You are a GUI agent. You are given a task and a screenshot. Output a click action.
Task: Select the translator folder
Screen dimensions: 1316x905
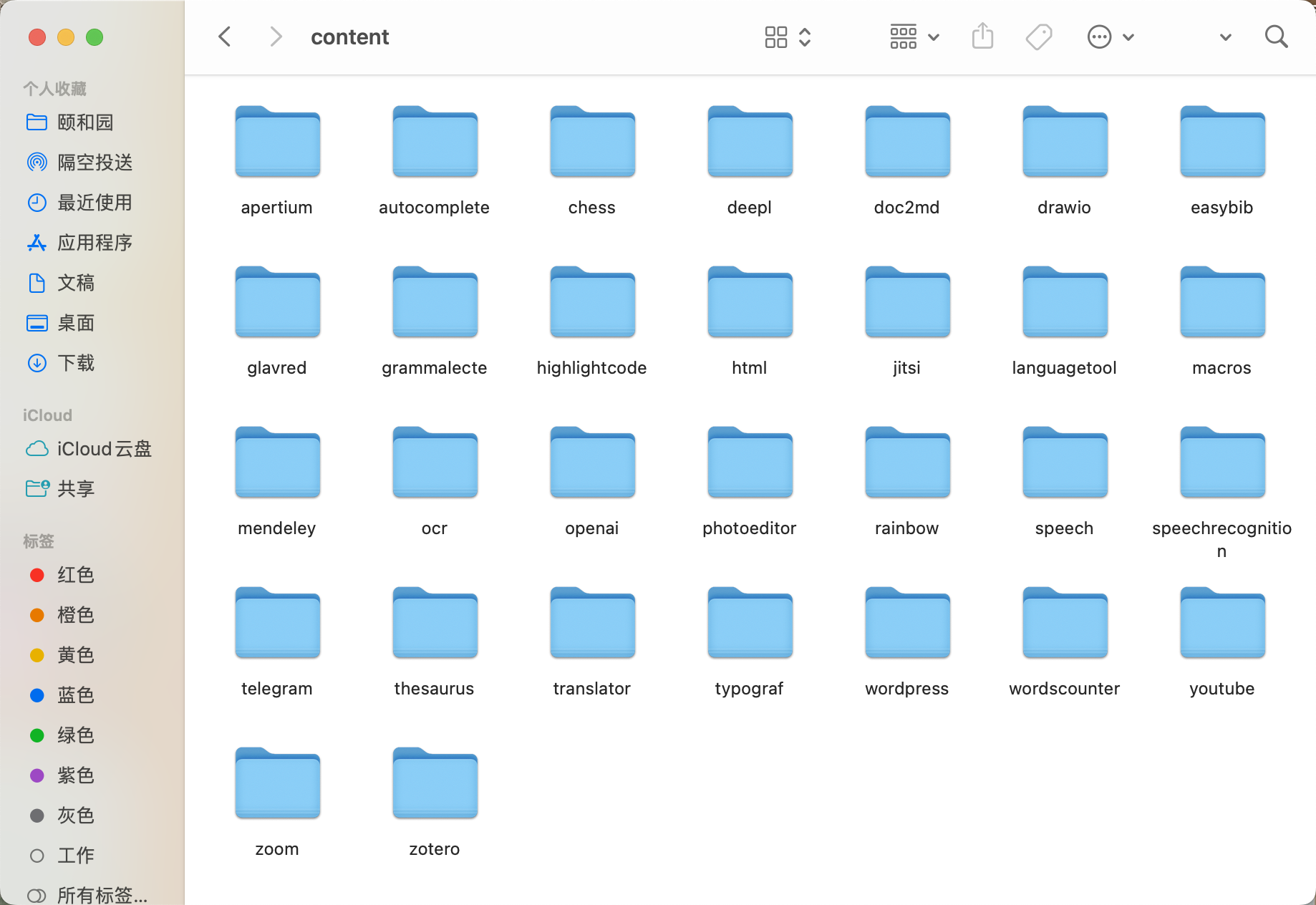(592, 623)
